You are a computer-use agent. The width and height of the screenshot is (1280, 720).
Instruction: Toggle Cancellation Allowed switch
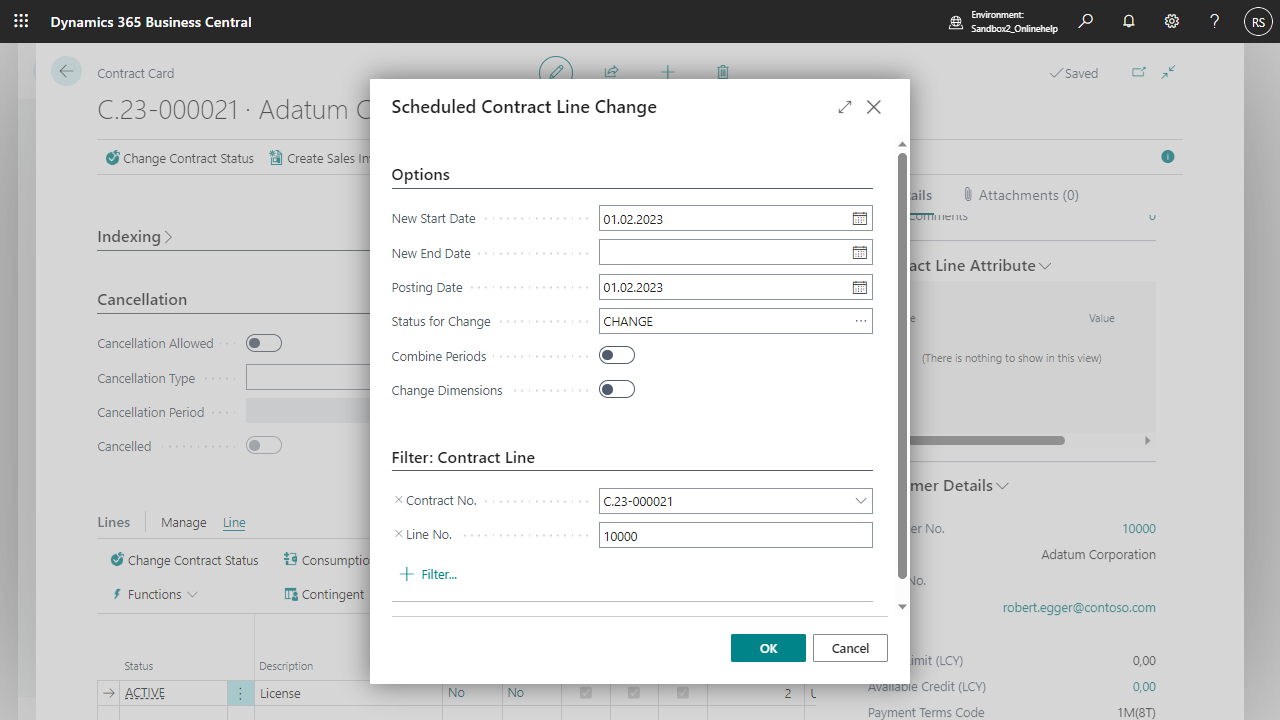(x=264, y=343)
